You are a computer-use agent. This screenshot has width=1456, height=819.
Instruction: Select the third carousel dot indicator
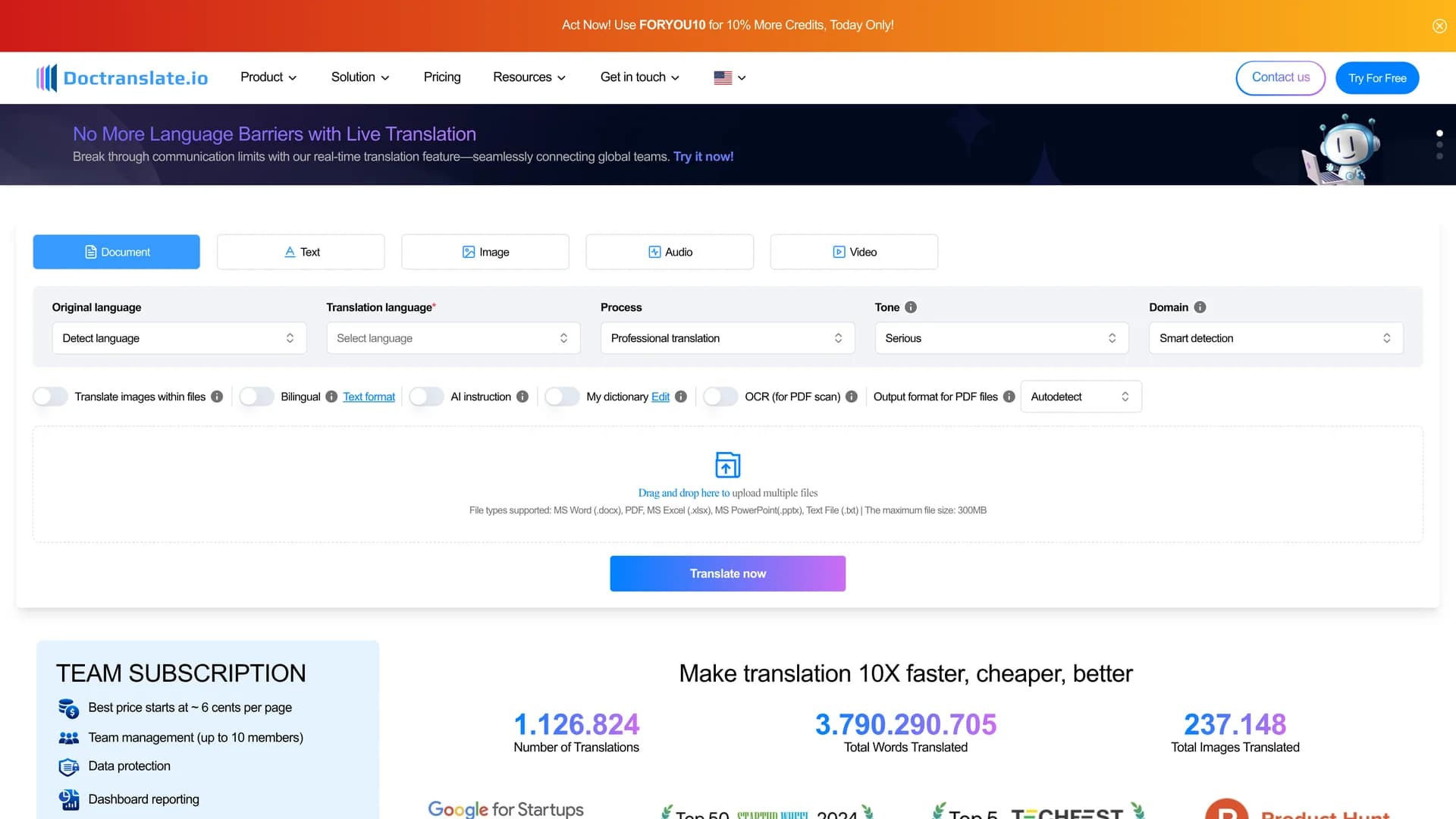pyautogui.click(x=1439, y=156)
